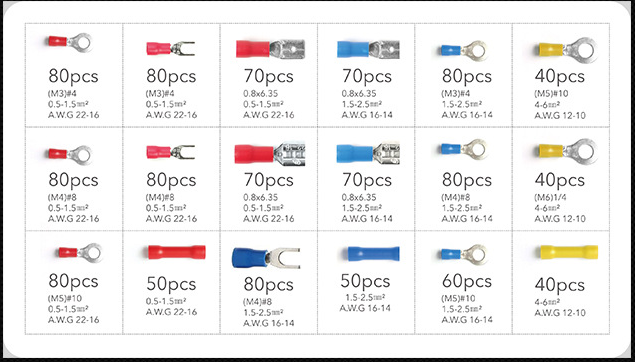Click the red female spade terminal image
The height and width of the screenshot is (362, 635).
click(x=270, y=154)
